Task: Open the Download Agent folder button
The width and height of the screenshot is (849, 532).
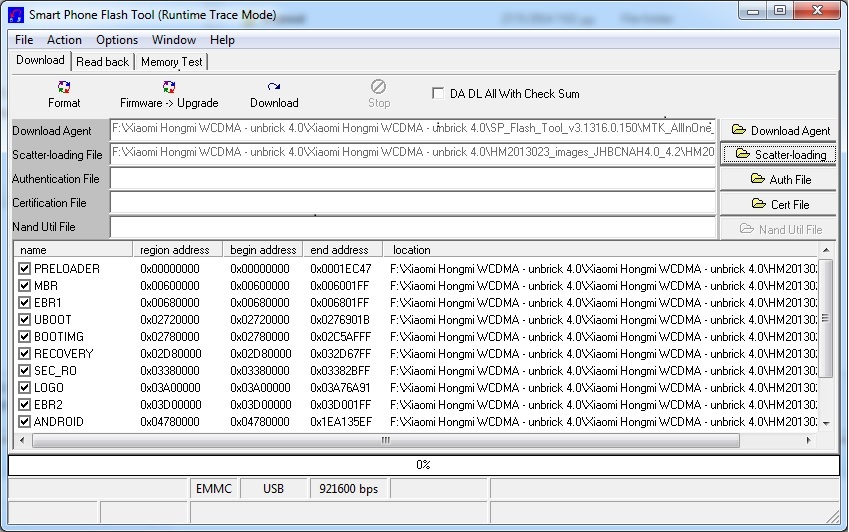Action: [780, 131]
